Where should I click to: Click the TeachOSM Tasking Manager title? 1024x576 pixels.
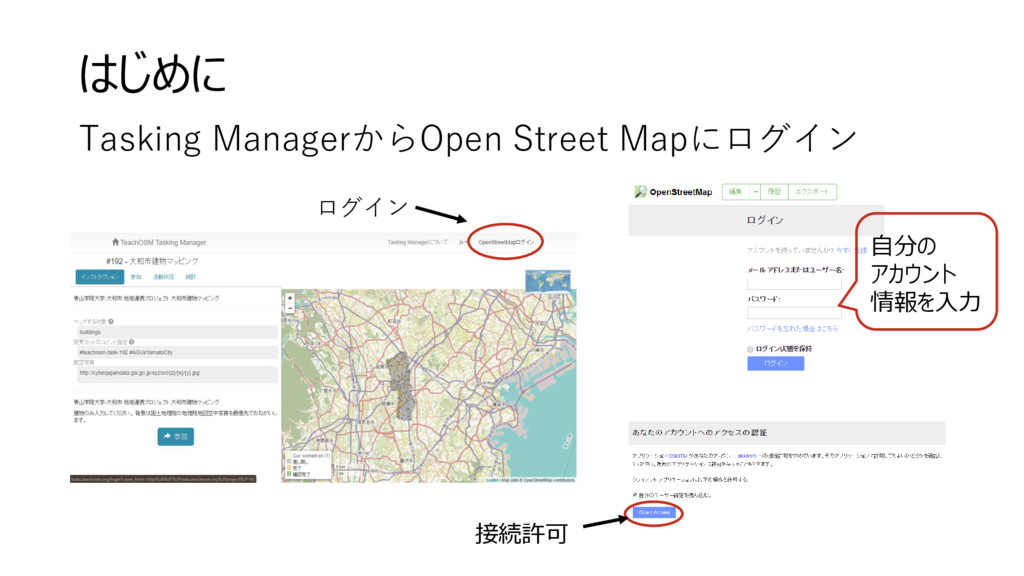(x=163, y=242)
